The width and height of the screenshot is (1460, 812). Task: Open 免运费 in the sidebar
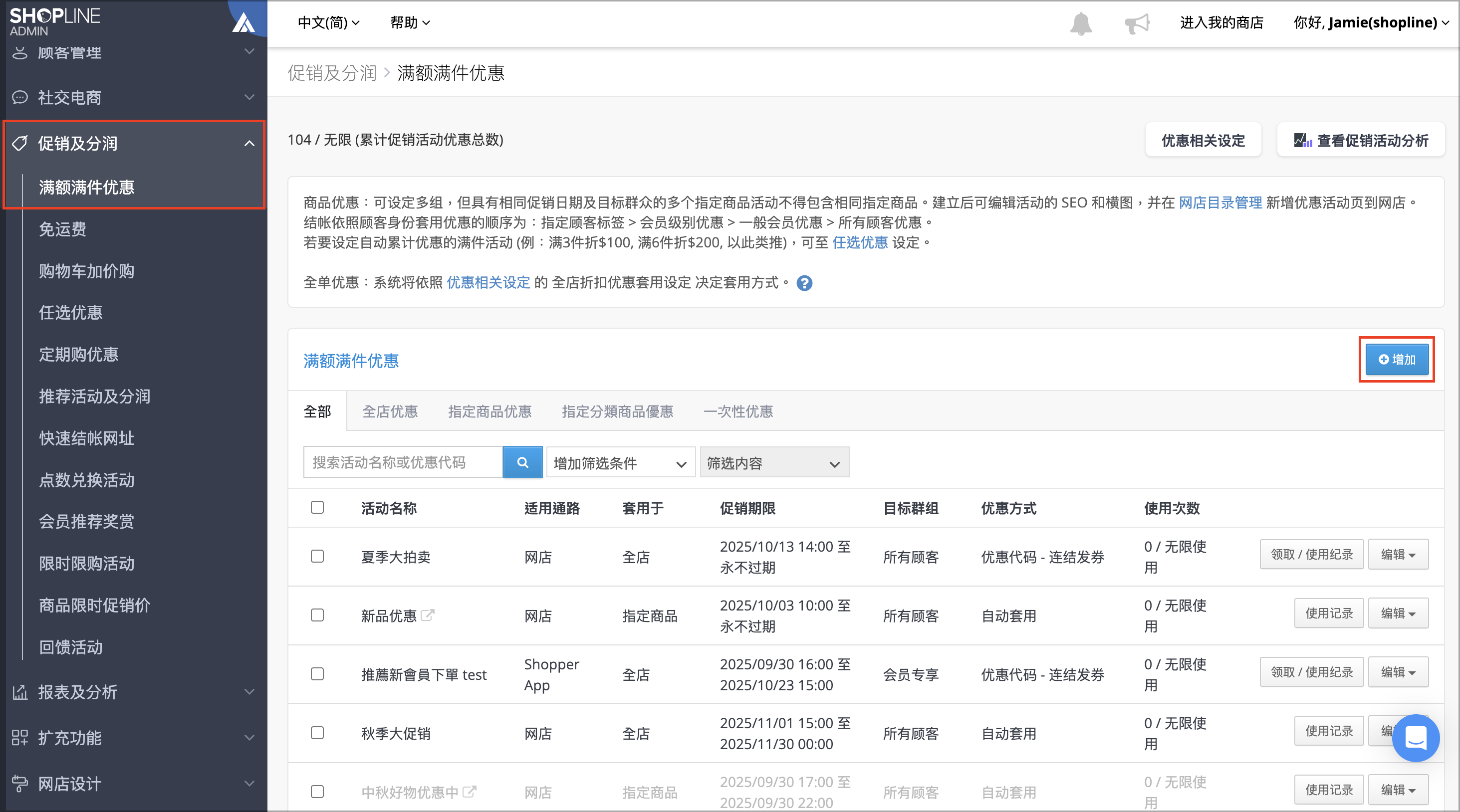[x=62, y=229]
